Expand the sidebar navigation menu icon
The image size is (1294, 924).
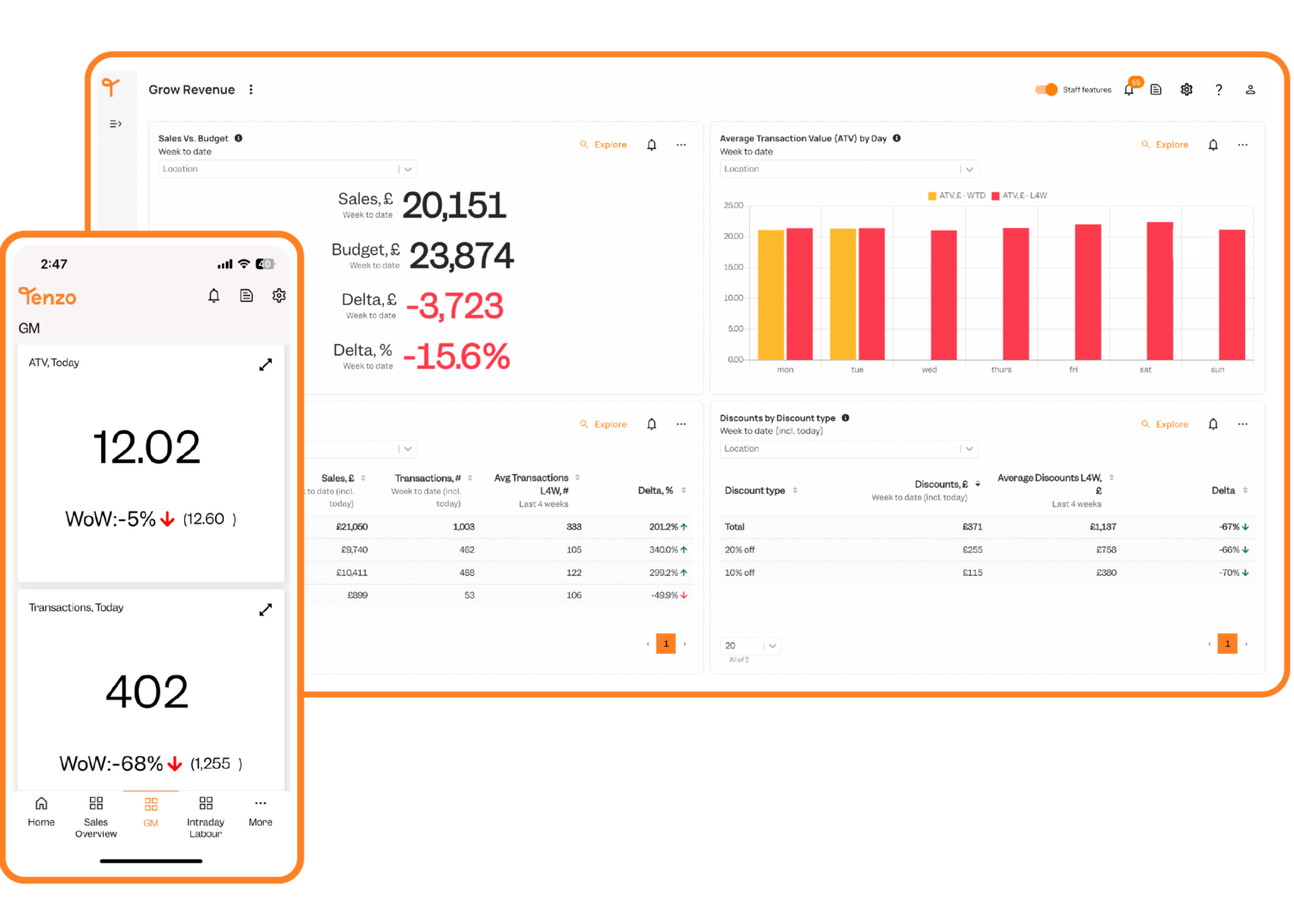point(116,124)
